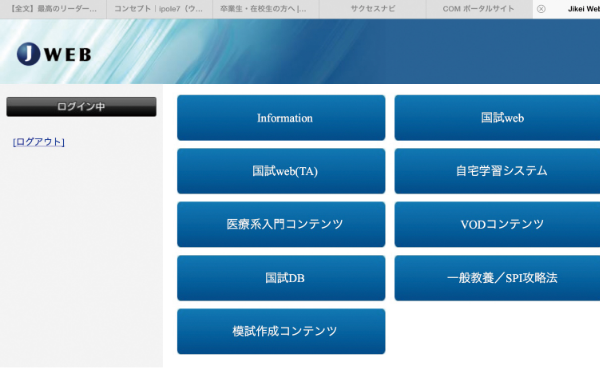Click the ログアウト link
Viewport: 600px width, 368px height.
(x=39, y=142)
